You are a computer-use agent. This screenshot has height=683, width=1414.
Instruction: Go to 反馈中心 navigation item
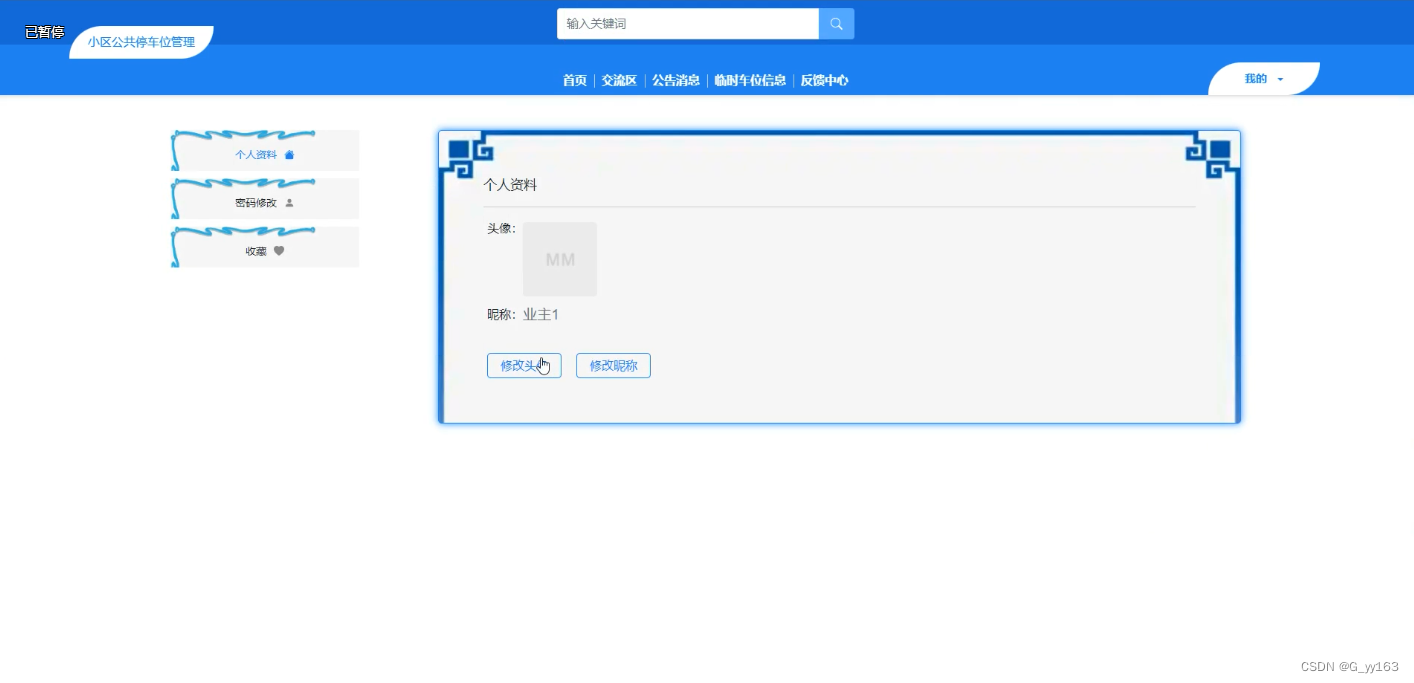pyautogui.click(x=824, y=81)
